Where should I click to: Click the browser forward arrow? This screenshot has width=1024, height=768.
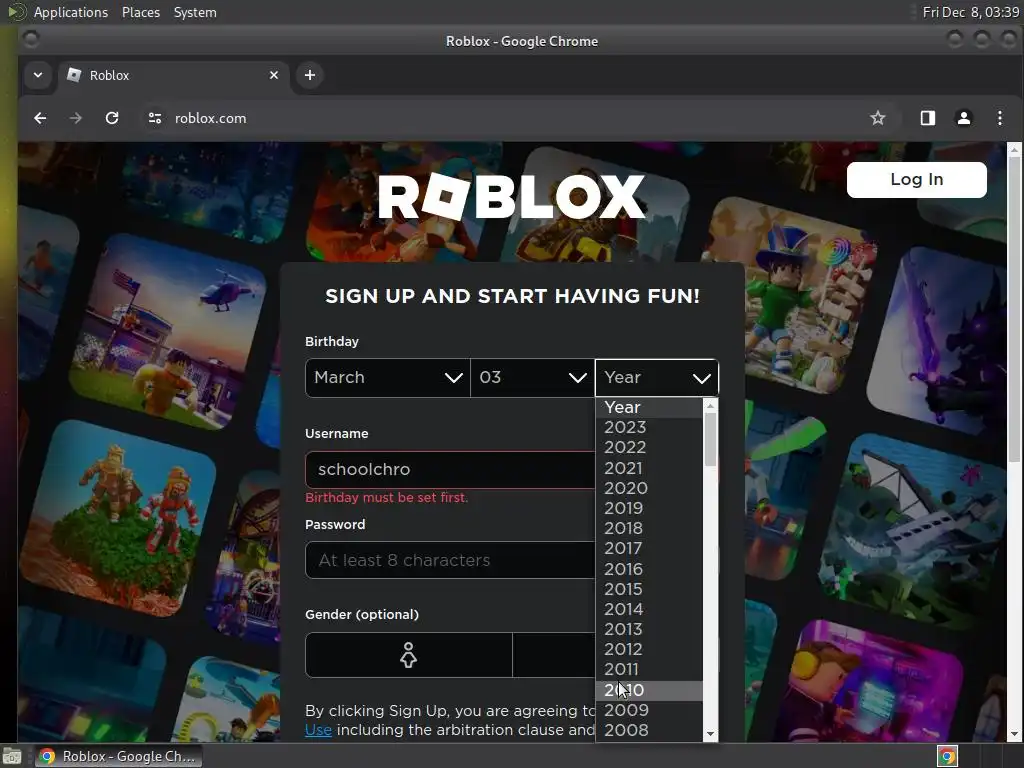coord(76,118)
